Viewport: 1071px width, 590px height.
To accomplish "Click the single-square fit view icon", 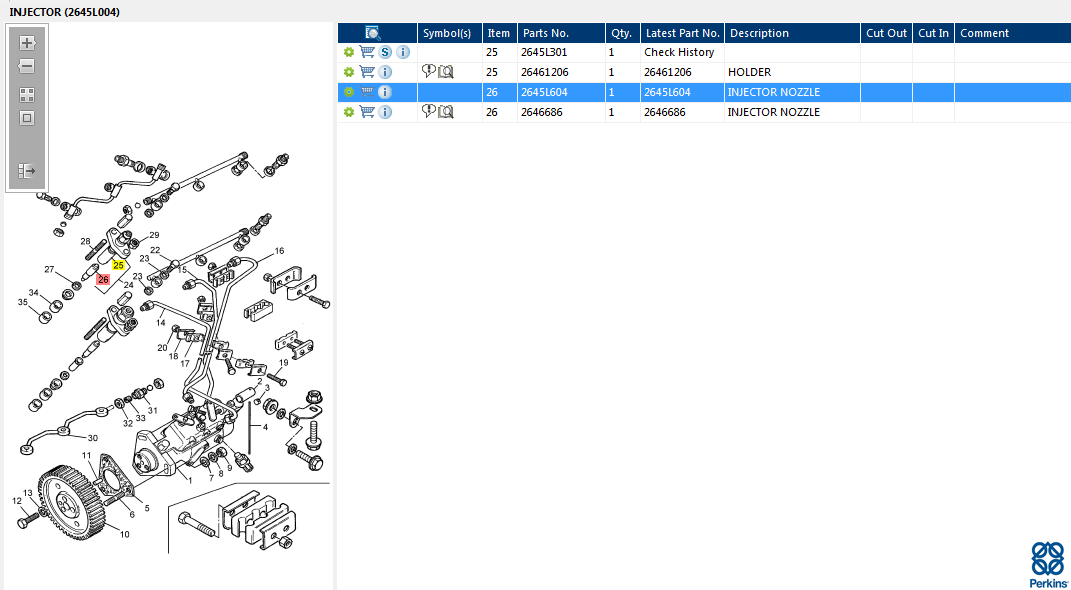I will [27, 118].
